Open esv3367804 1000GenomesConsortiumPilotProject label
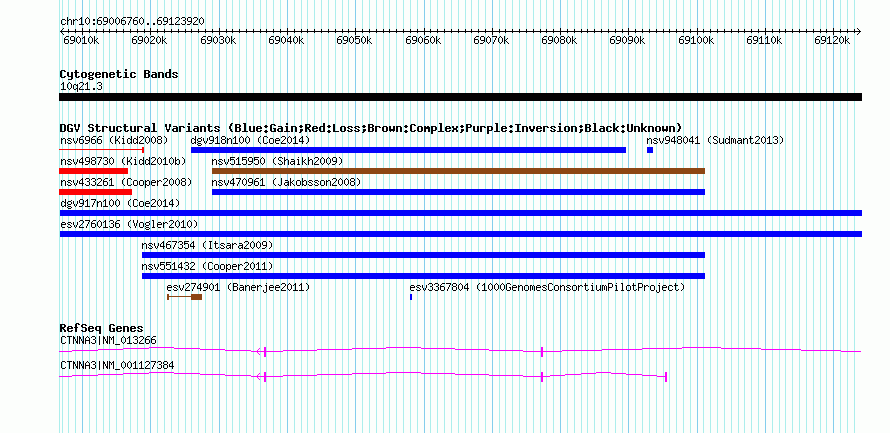890x433 pixels. [547, 288]
